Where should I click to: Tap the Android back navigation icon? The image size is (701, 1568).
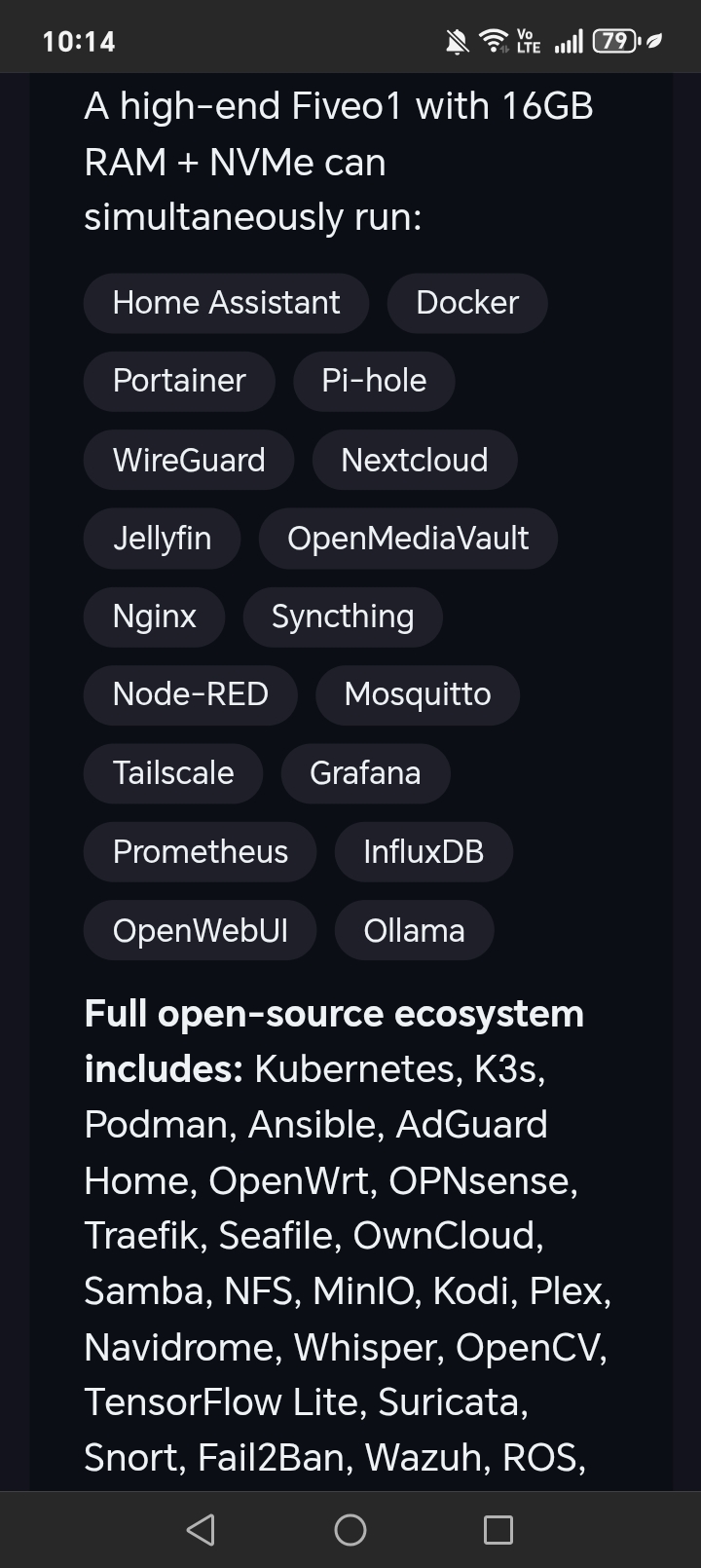click(x=201, y=1529)
